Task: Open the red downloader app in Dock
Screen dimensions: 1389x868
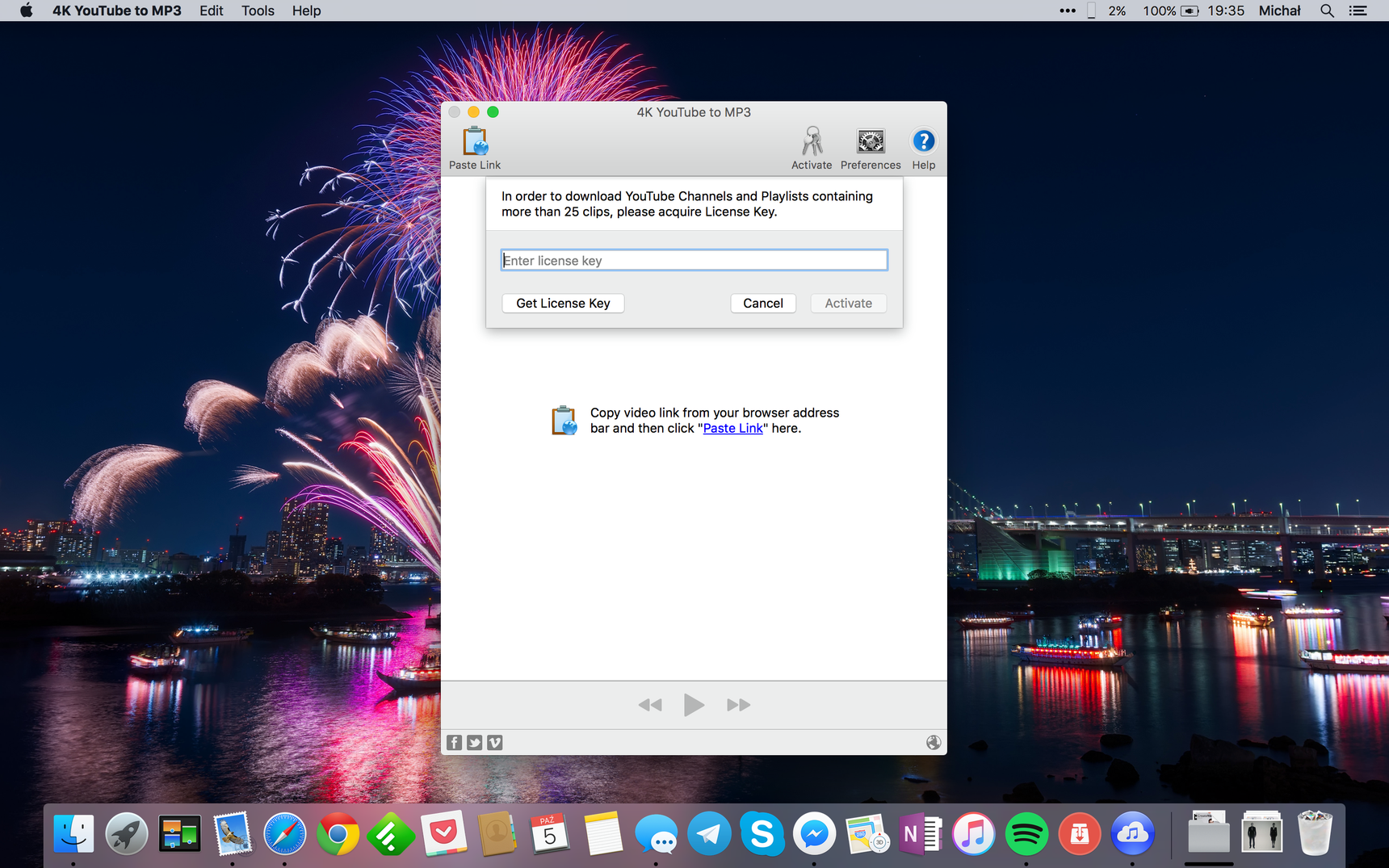Action: [1080, 834]
